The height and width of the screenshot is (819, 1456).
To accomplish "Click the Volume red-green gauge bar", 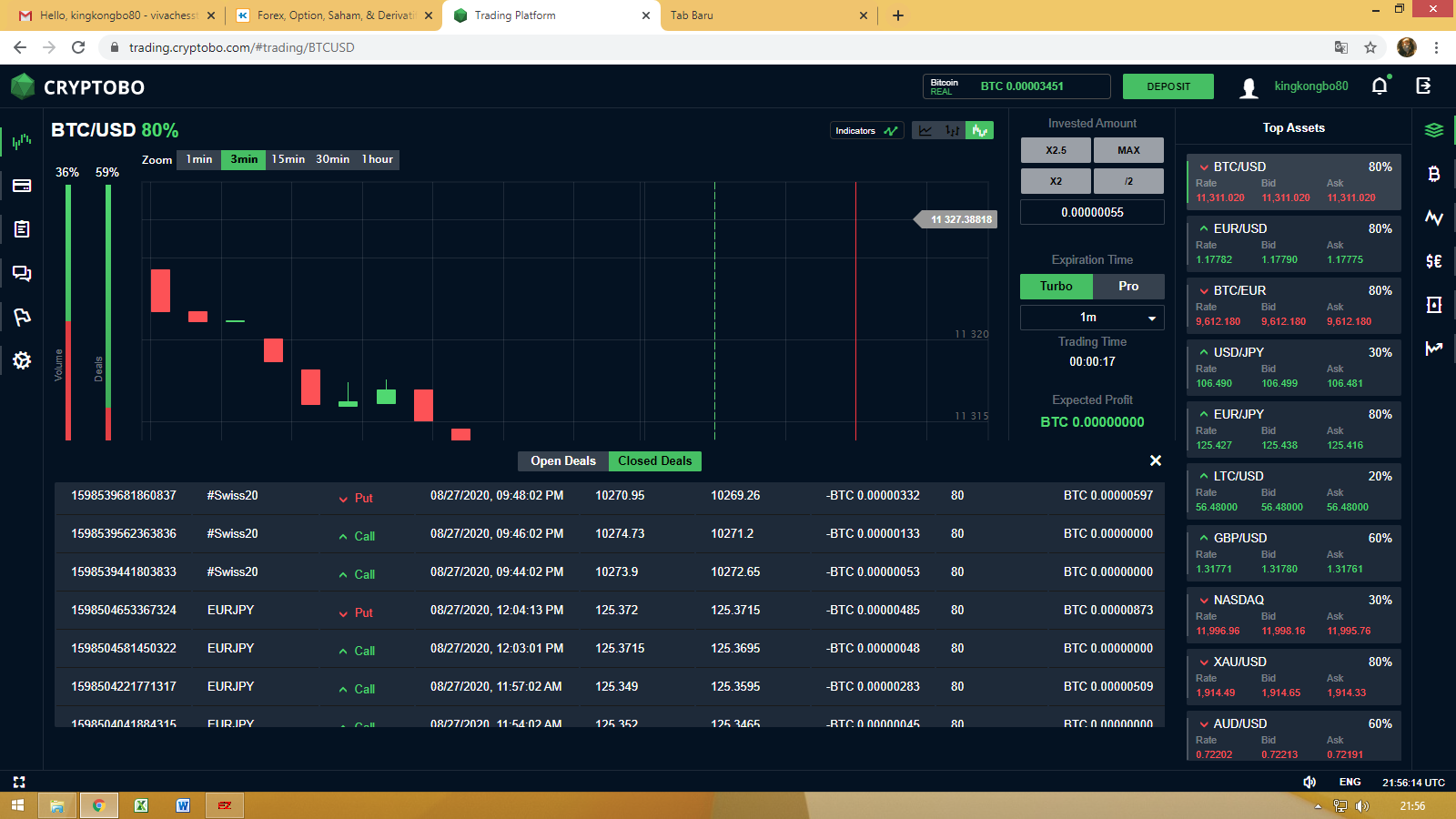I will 68,312.
